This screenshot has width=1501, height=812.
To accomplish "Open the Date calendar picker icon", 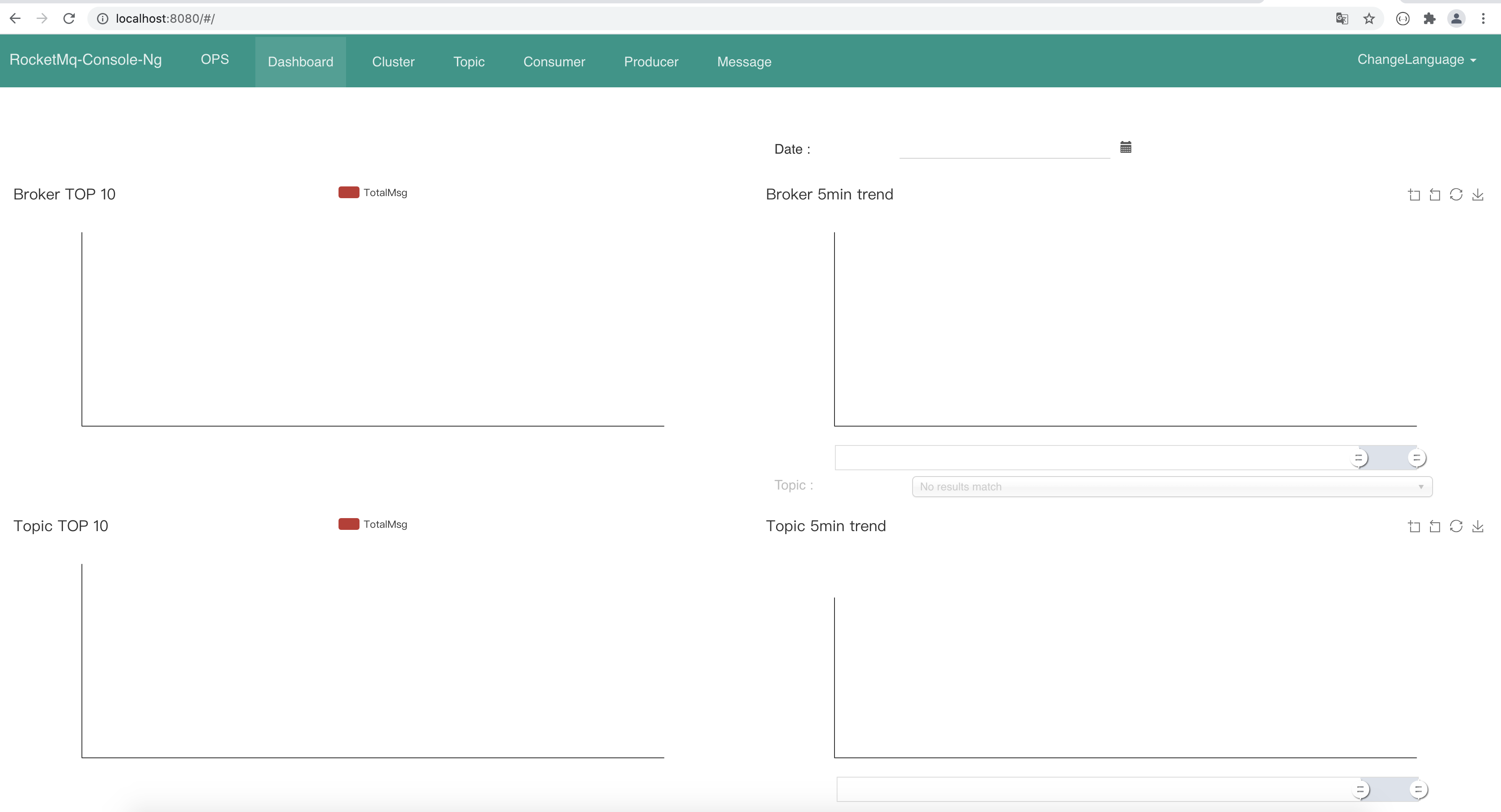I will click(1125, 147).
